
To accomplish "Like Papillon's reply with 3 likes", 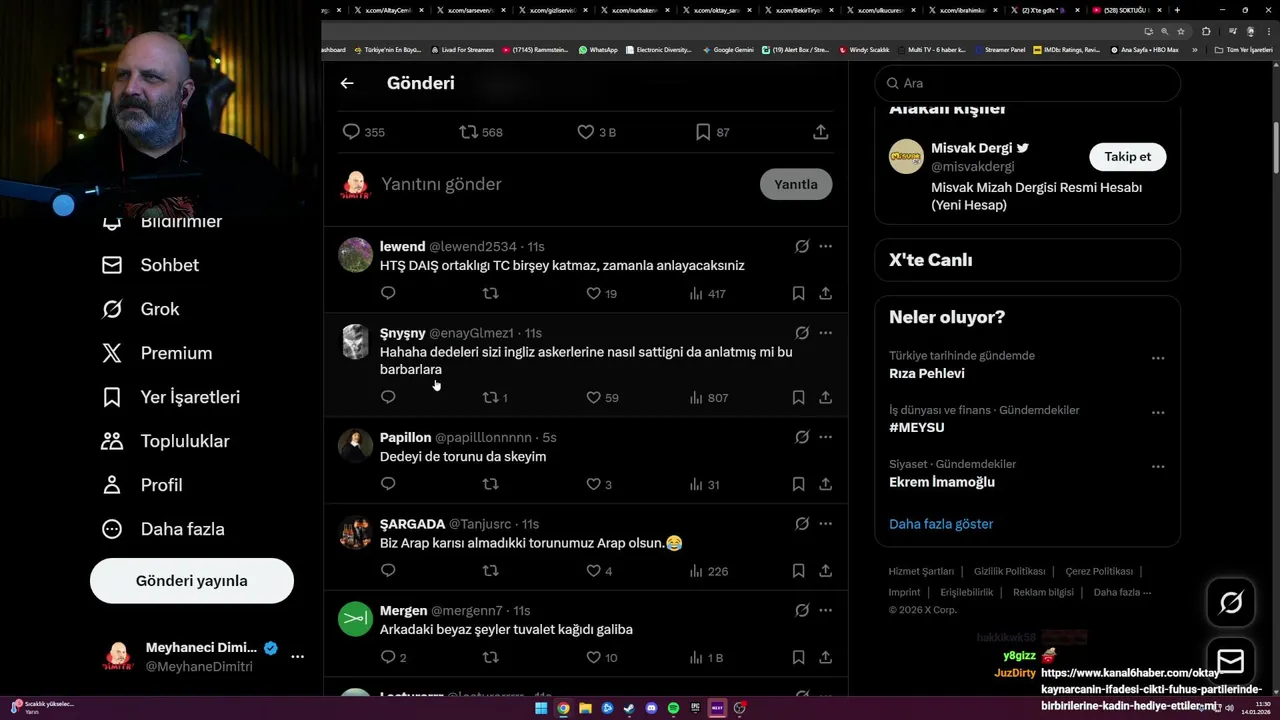I will point(593,484).
